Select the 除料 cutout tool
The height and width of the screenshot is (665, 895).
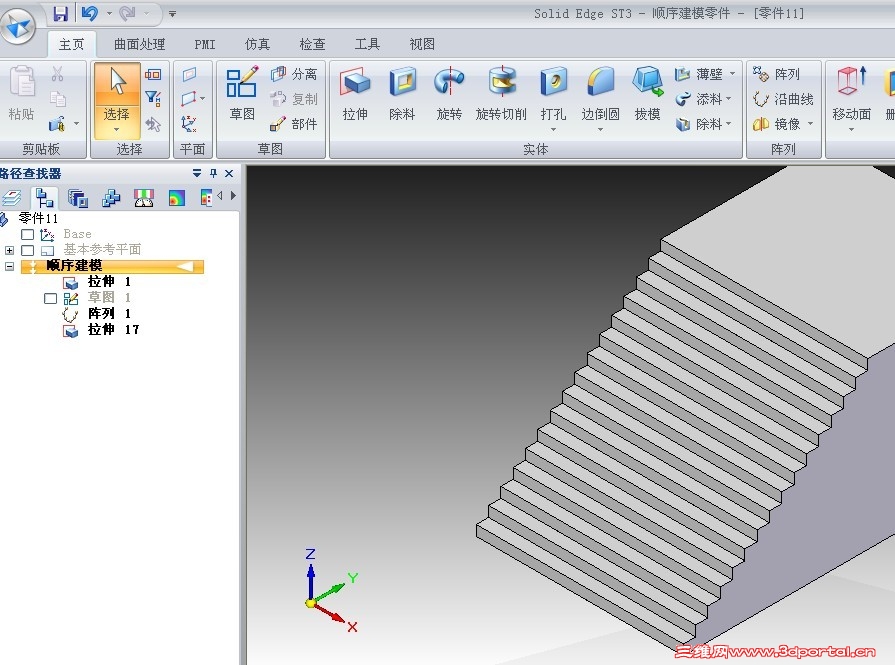[402, 94]
